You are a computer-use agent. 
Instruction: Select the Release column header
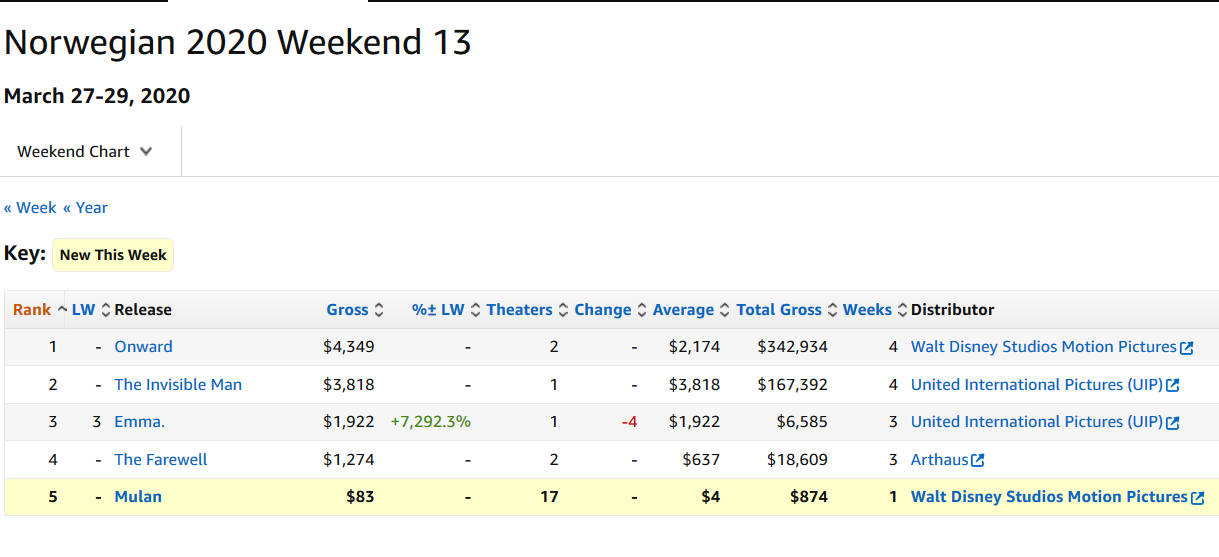[x=143, y=310]
